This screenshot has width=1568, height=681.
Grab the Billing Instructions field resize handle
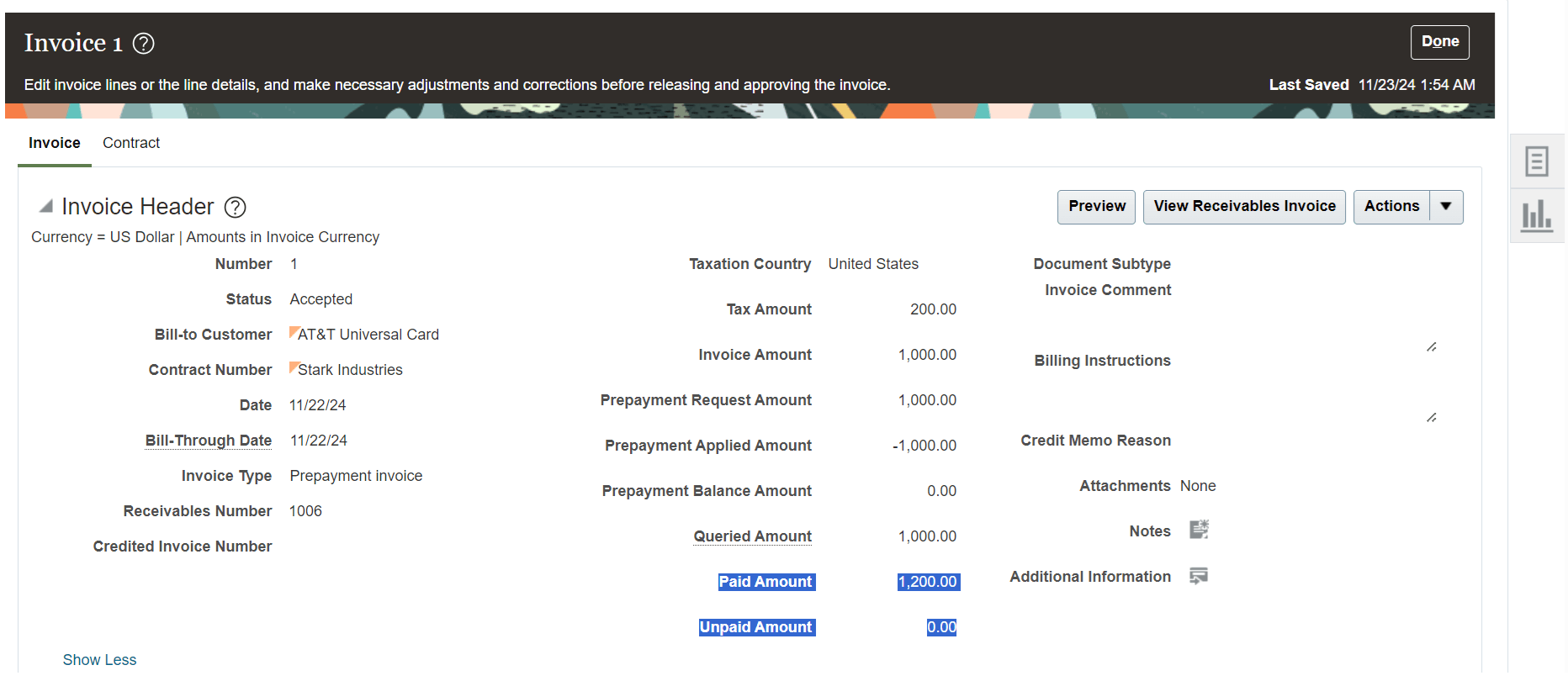click(x=1431, y=417)
